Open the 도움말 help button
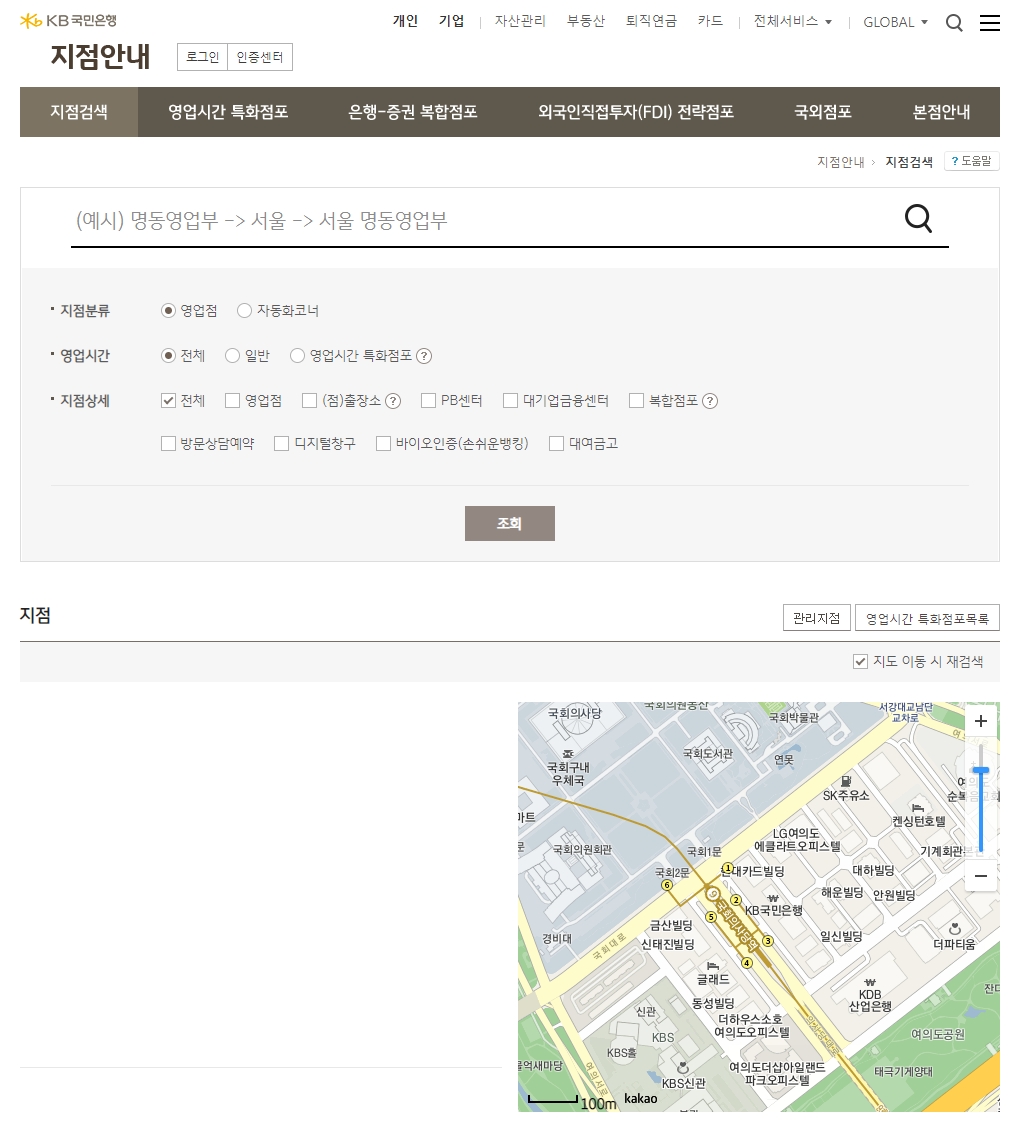The width and height of the screenshot is (1025, 1131). click(972, 162)
